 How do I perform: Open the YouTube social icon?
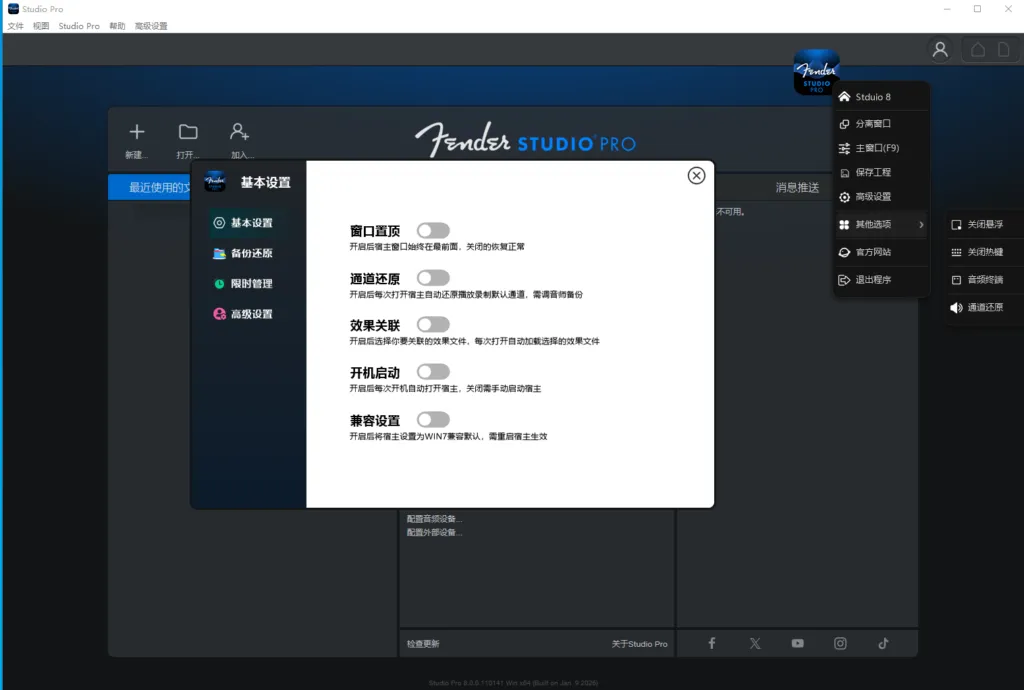(797, 644)
